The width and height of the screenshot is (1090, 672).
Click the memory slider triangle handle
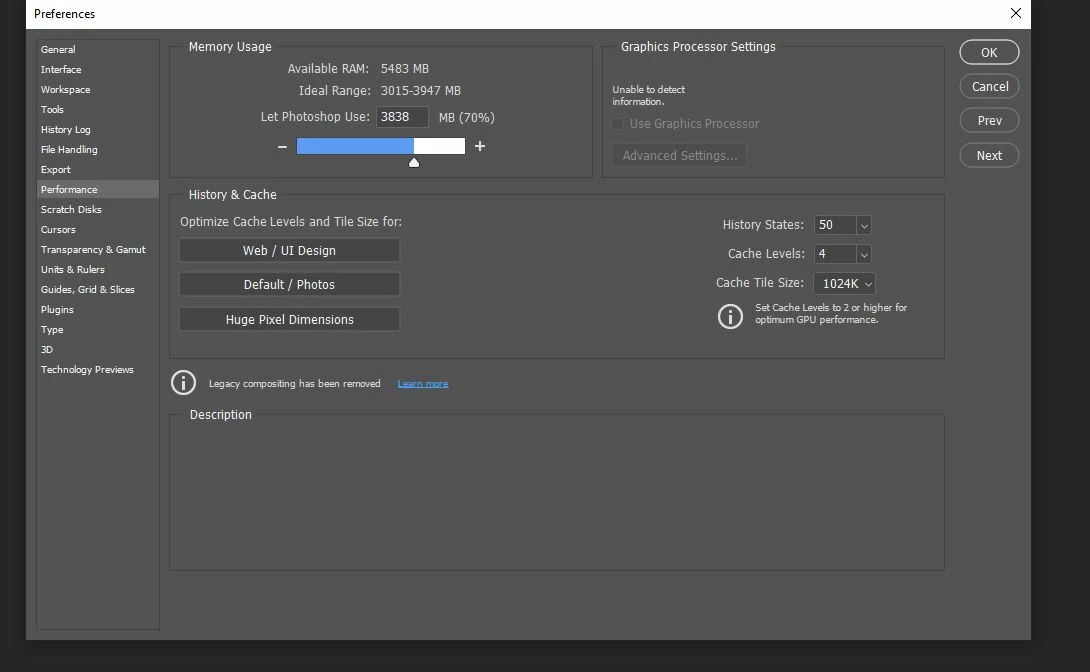coord(414,163)
